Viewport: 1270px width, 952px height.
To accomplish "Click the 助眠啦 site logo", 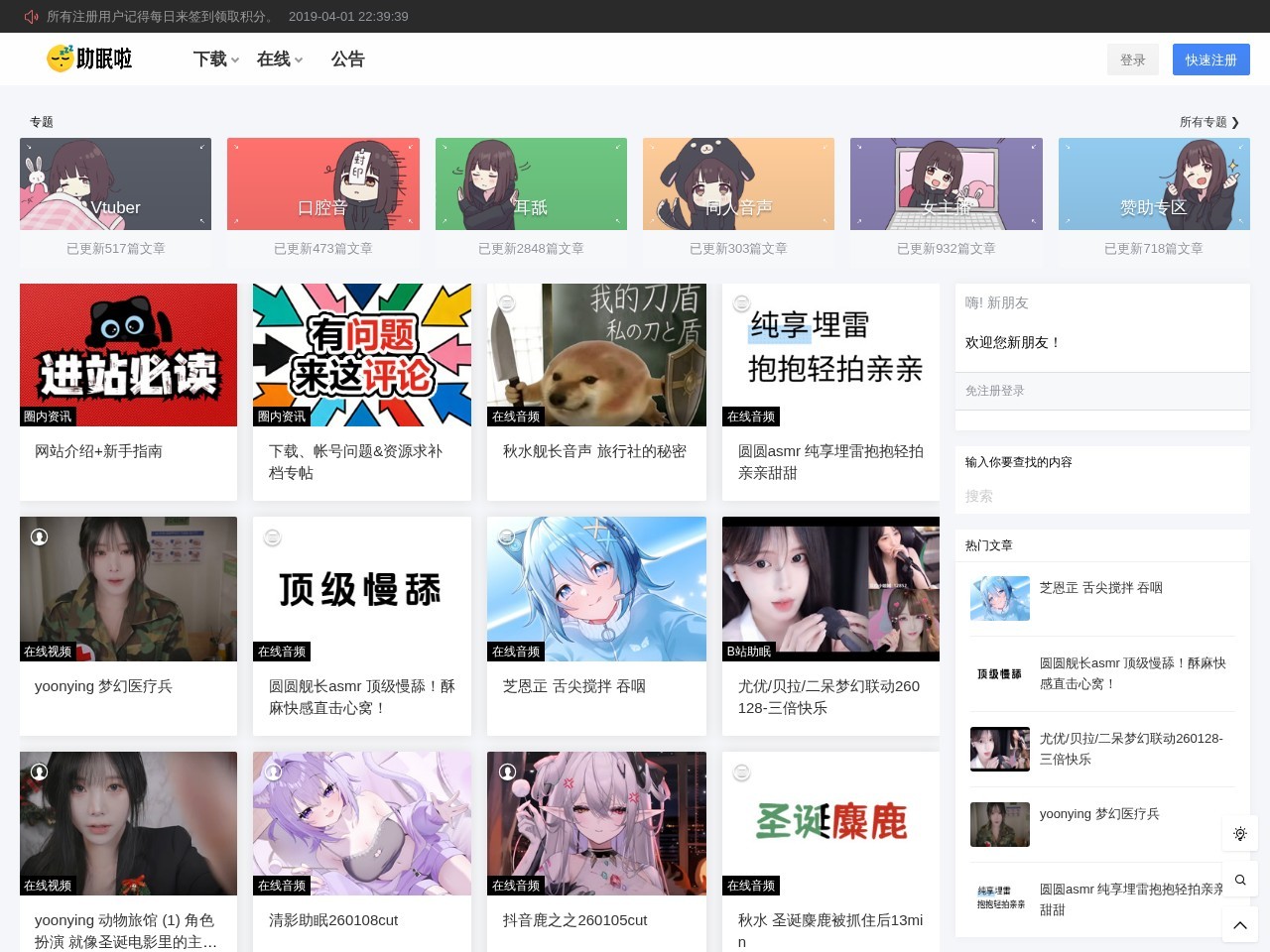I will (x=89, y=59).
